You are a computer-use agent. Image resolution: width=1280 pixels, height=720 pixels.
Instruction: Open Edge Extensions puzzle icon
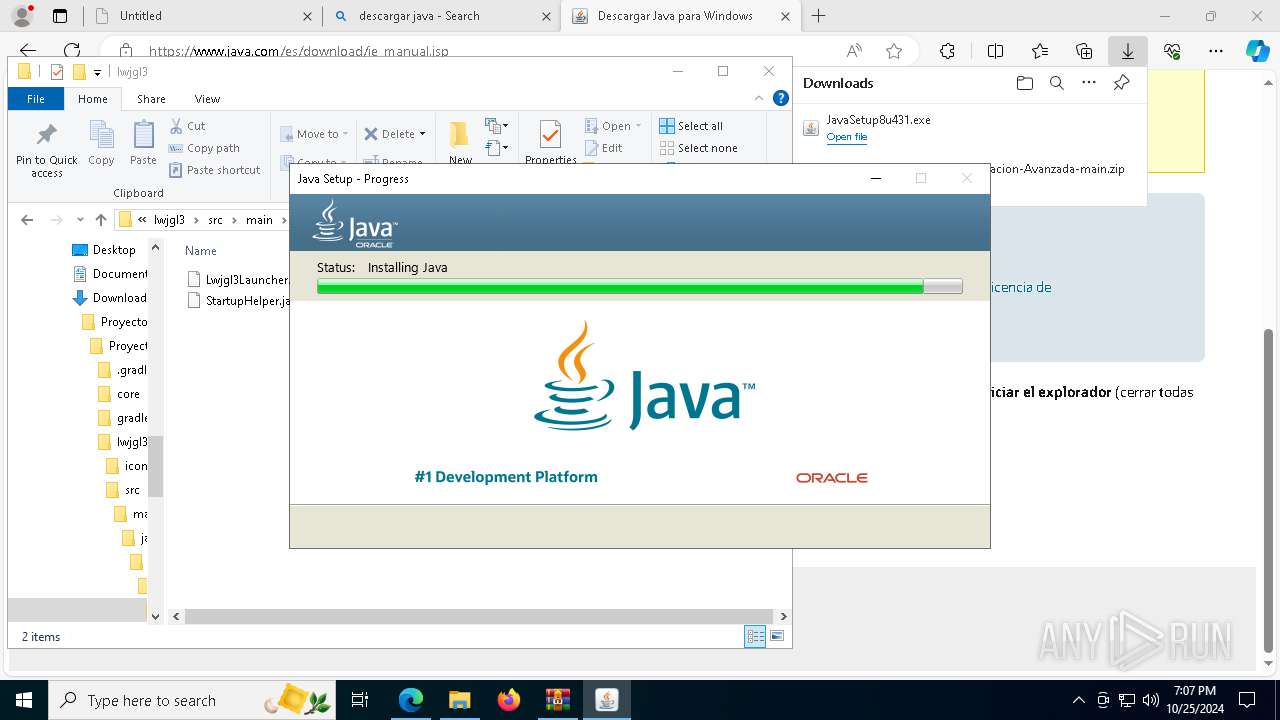point(947,51)
